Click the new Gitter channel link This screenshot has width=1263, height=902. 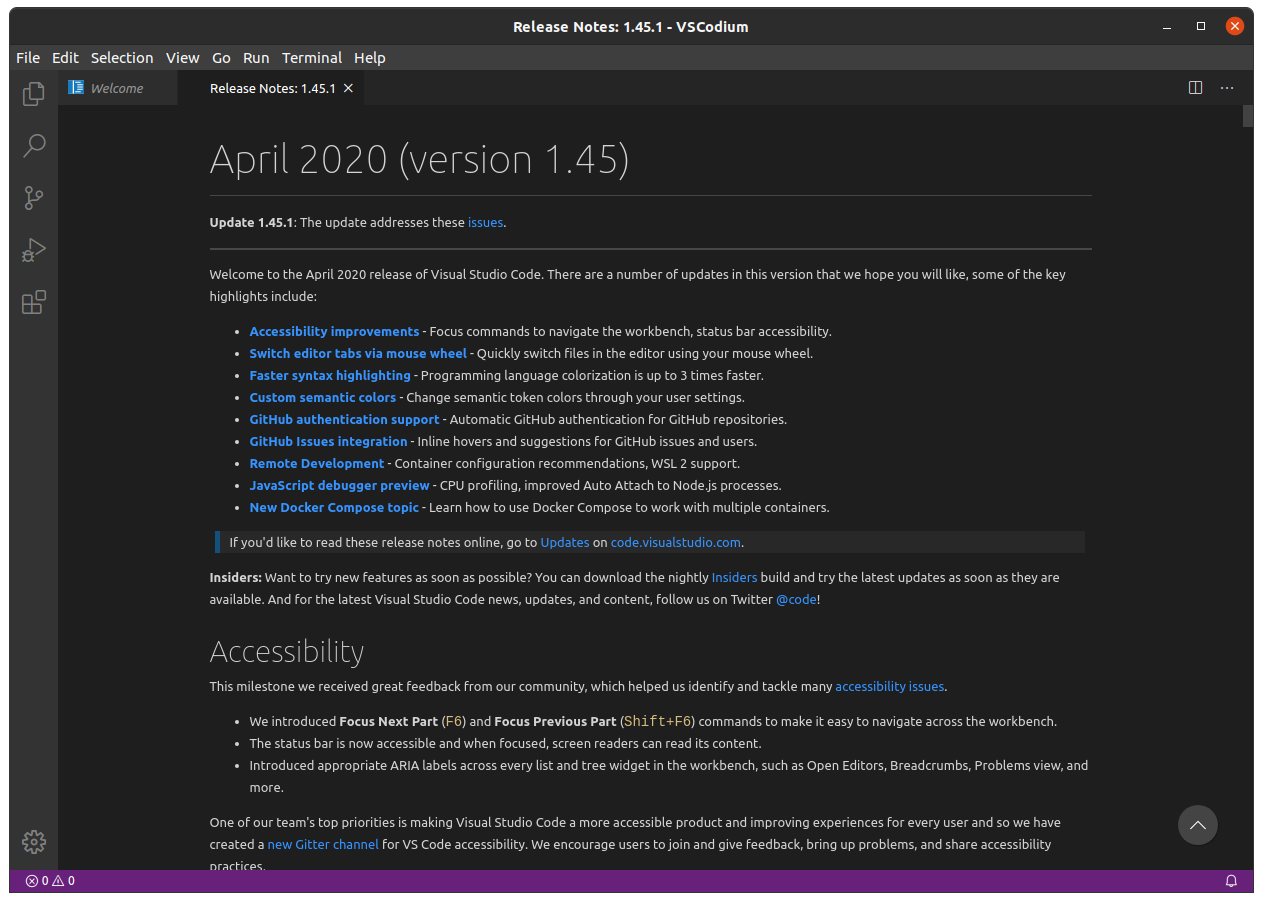click(323, 844)
